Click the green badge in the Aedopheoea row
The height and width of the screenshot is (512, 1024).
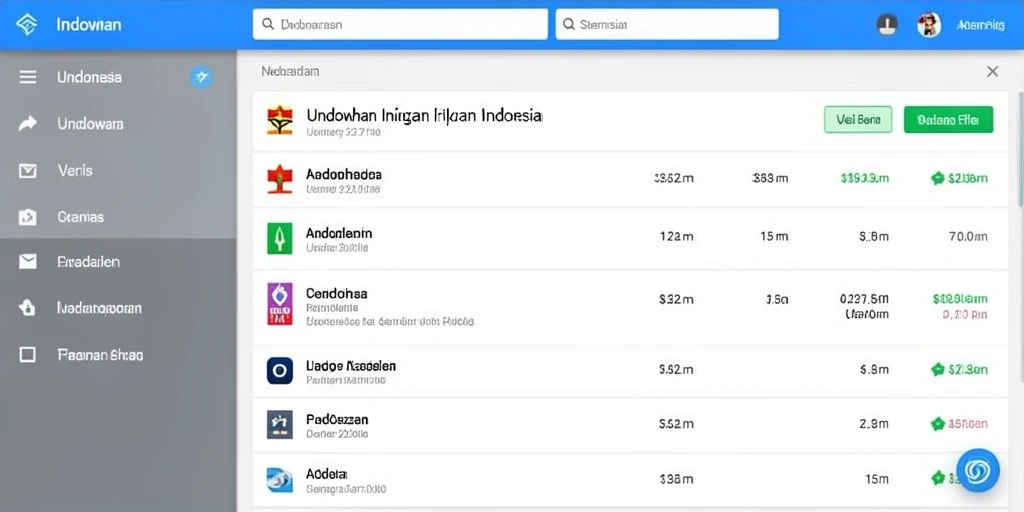tap(938, 178)
